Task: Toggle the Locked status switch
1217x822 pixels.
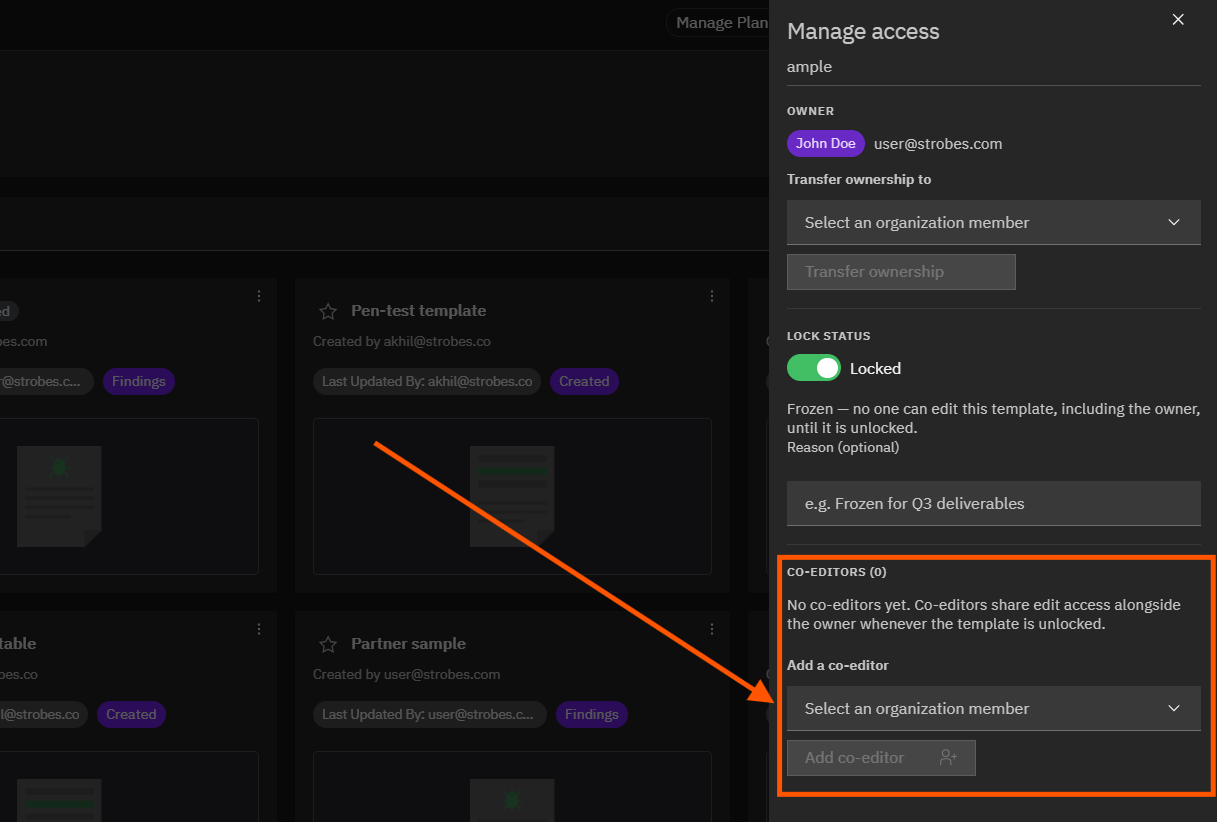Action: point(814,368)
